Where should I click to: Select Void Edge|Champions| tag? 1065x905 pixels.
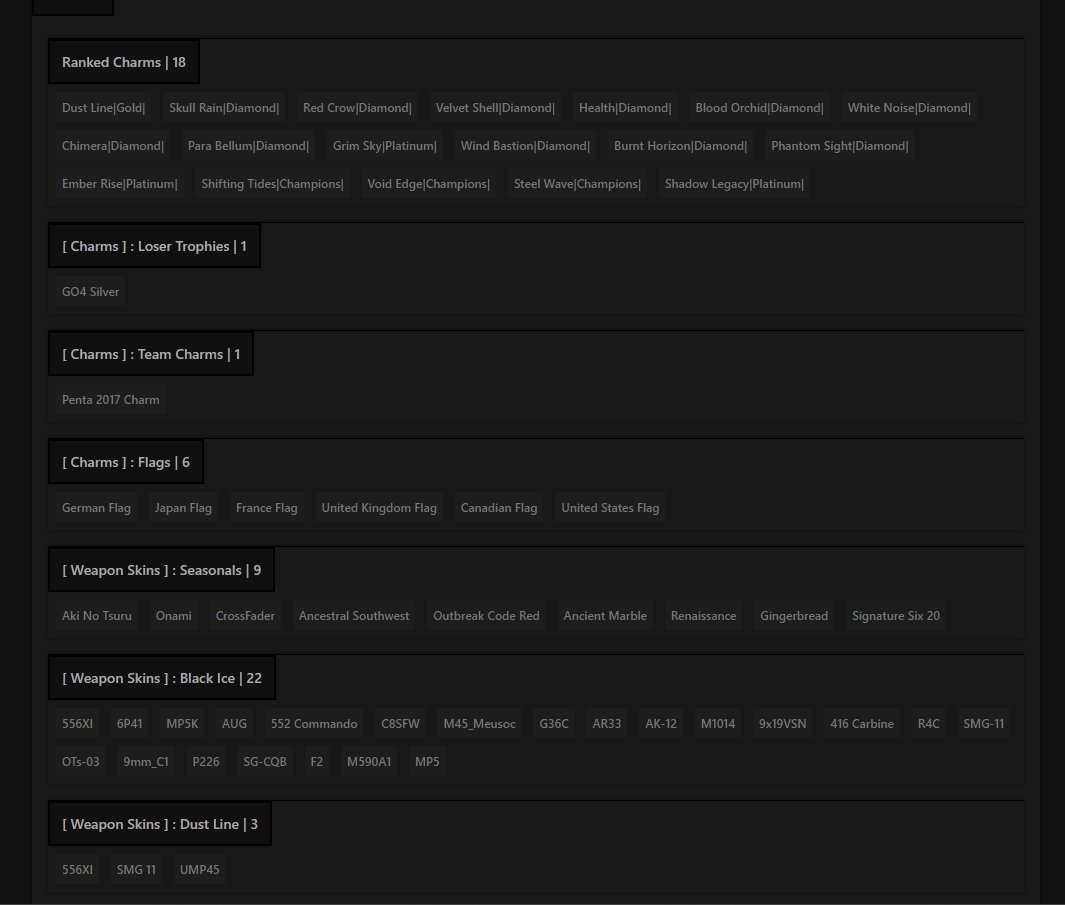pos(429,184)
